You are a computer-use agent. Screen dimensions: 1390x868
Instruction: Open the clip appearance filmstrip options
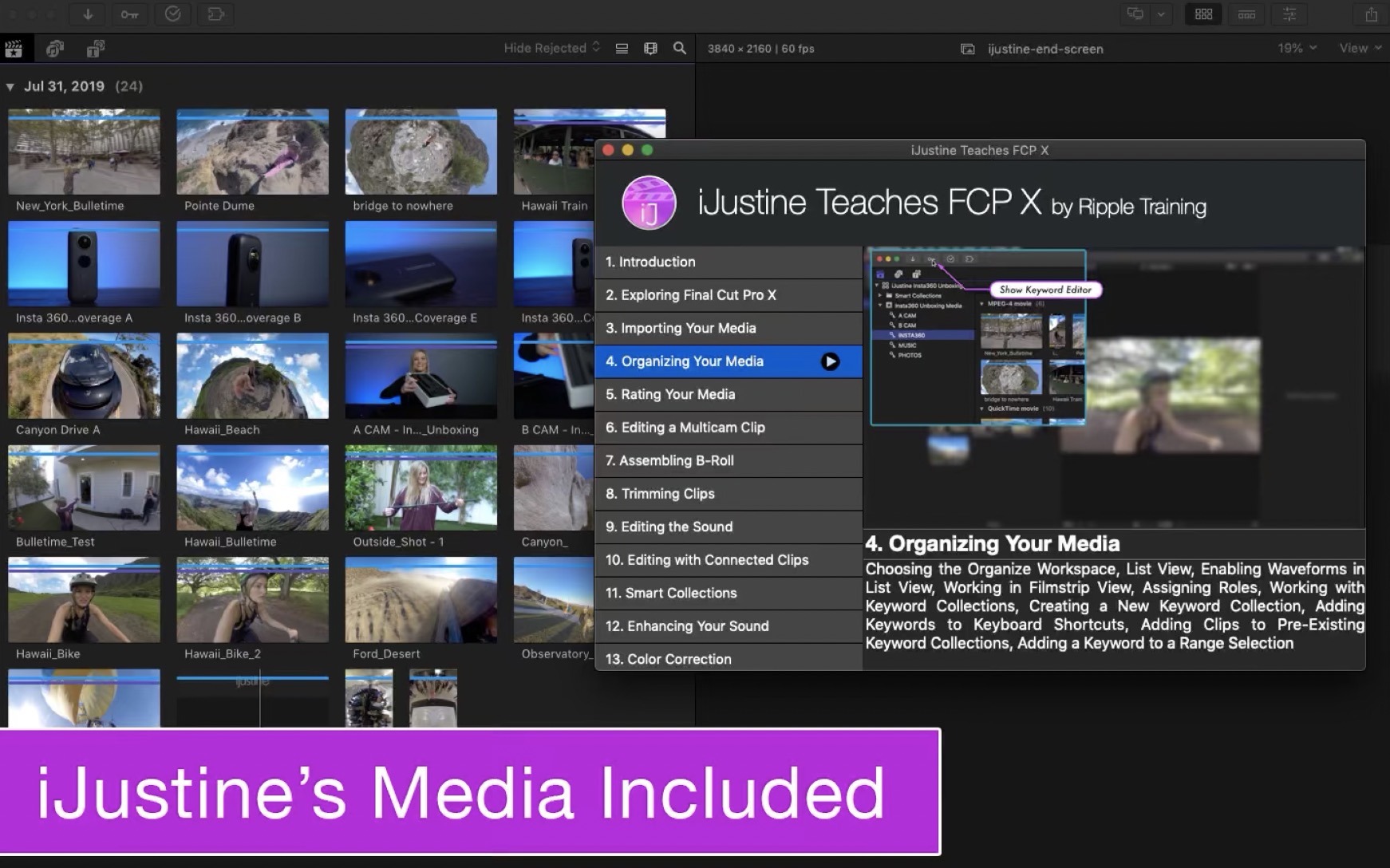coord(650,48)
